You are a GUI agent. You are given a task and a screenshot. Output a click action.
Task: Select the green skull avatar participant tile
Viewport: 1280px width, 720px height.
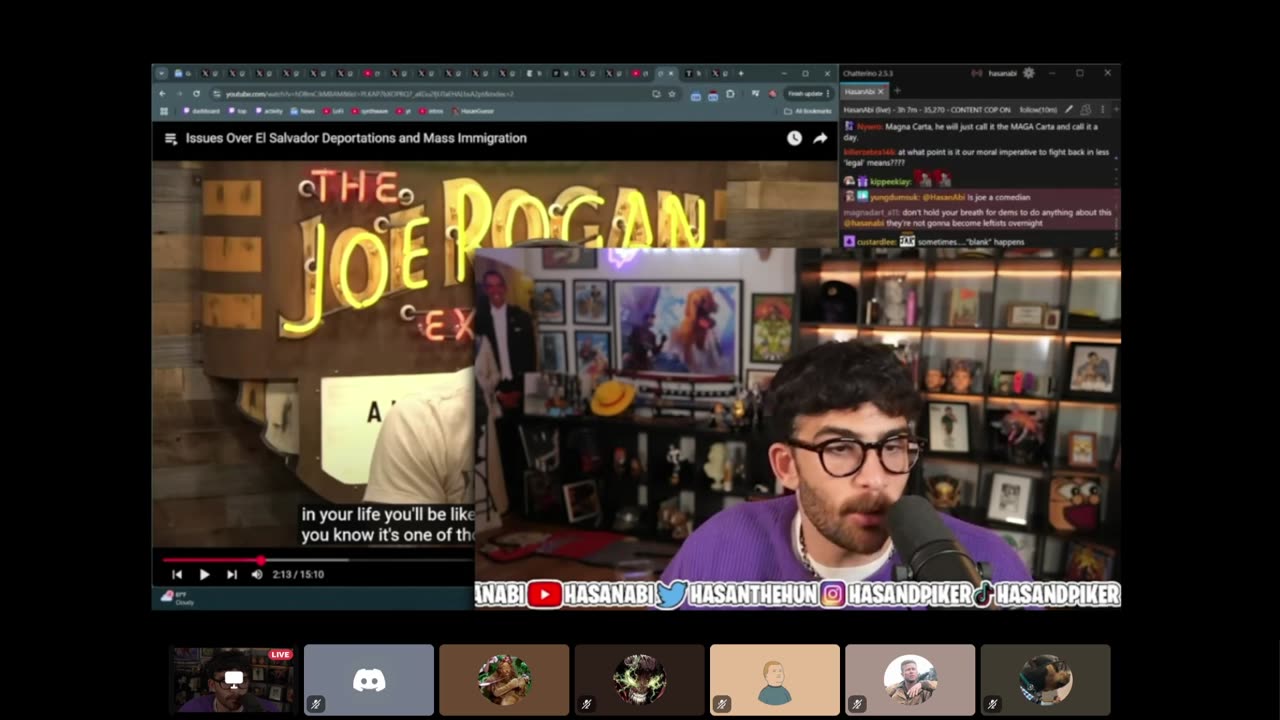pos(640,680)
